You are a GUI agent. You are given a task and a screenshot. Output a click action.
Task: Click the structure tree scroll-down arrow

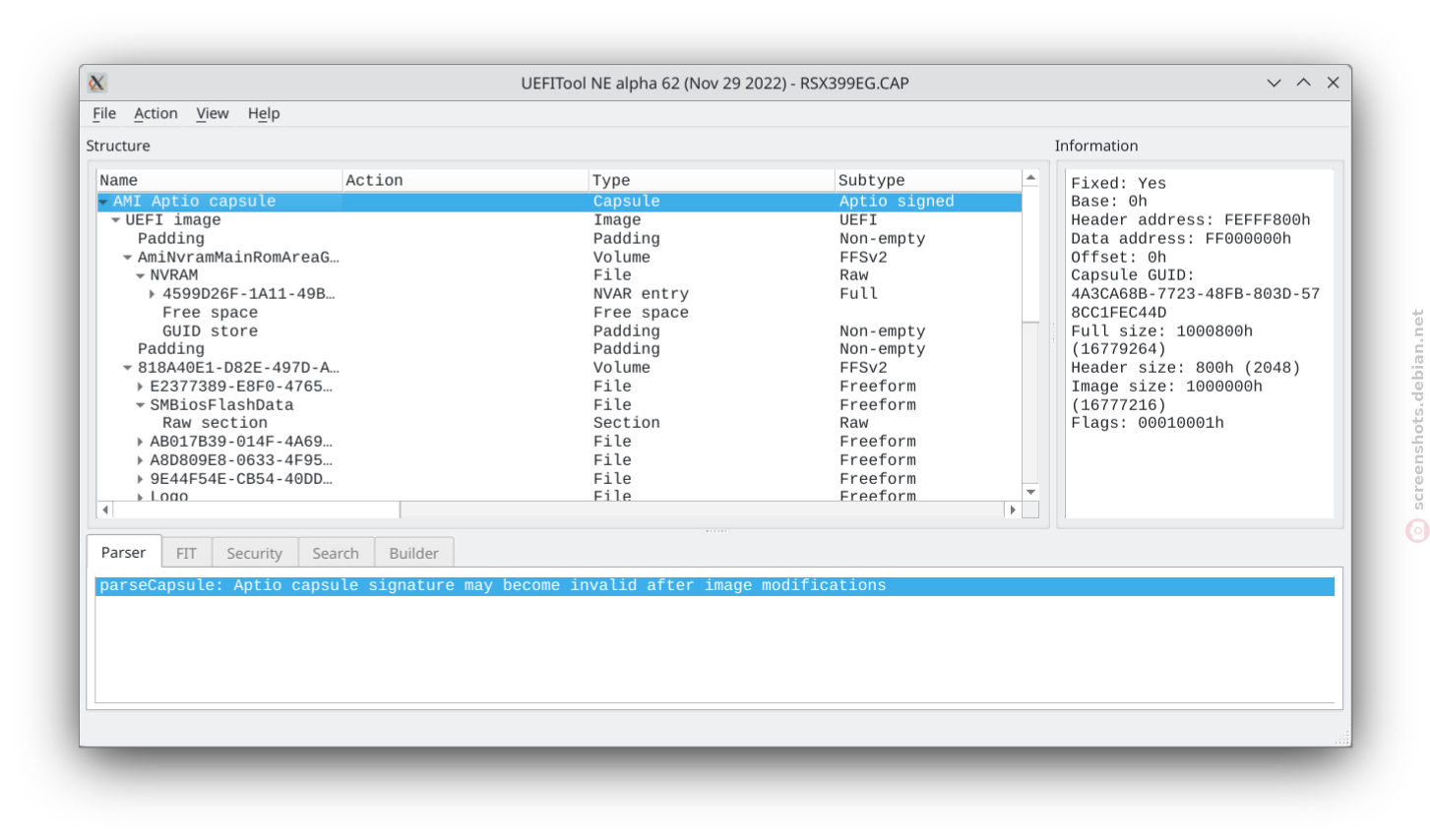pos(1030,492)
